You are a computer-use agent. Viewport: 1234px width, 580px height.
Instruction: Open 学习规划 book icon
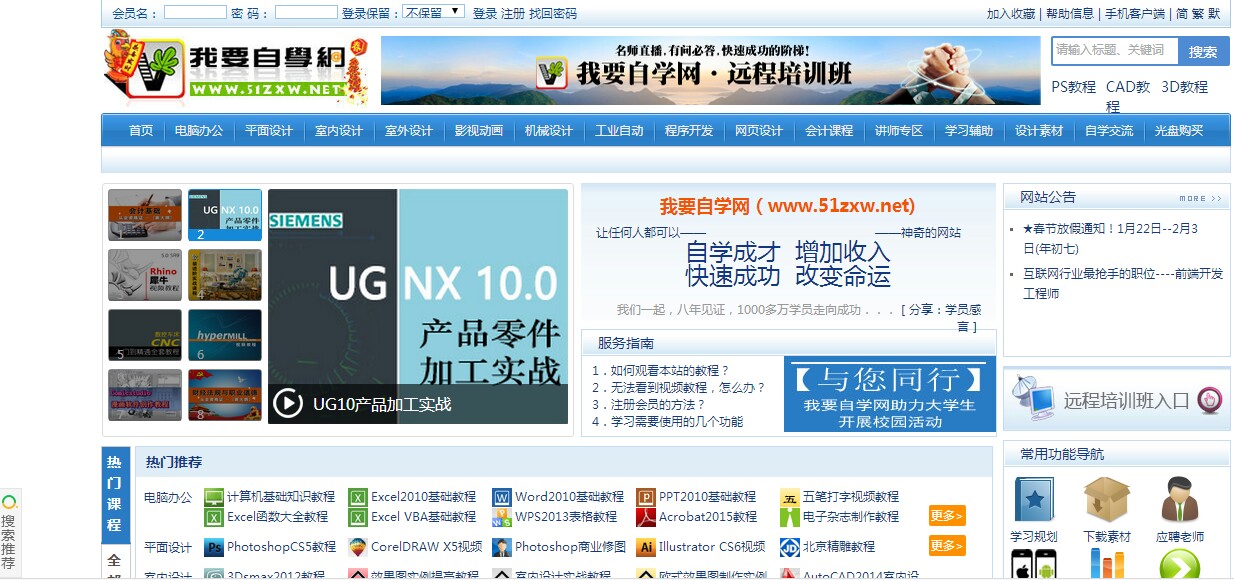tap(1034, 499)
